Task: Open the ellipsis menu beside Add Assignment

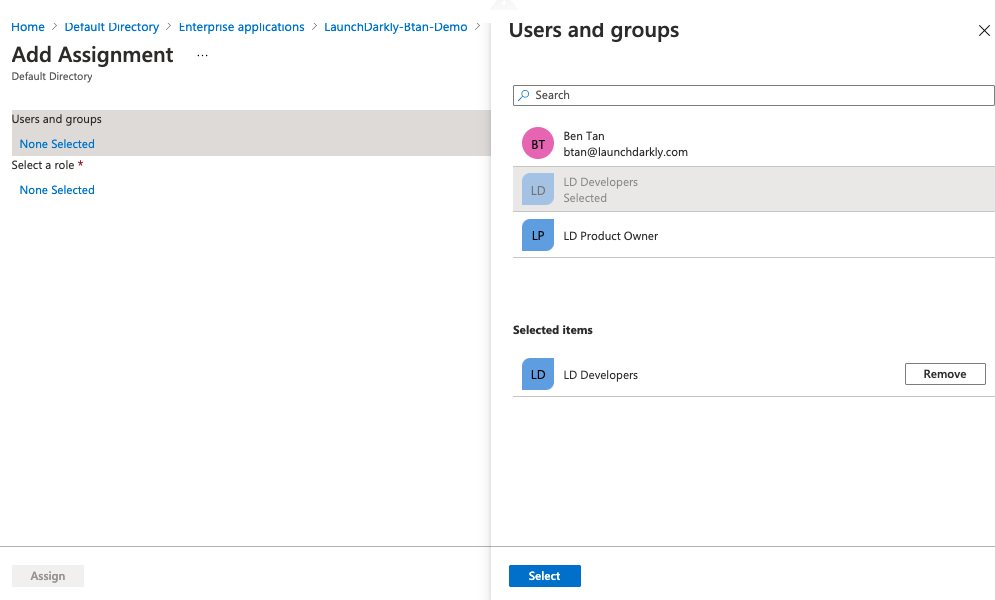Action: [x=202, y=54]
